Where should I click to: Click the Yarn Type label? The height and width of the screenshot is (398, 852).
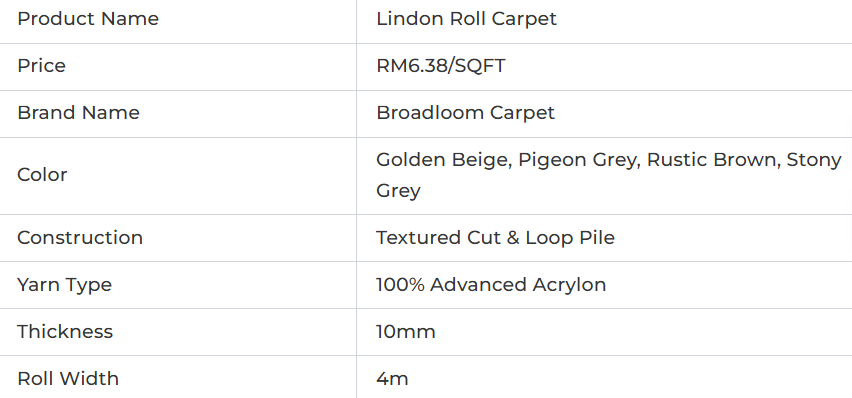pyautogui.click(x=64, y=285)
